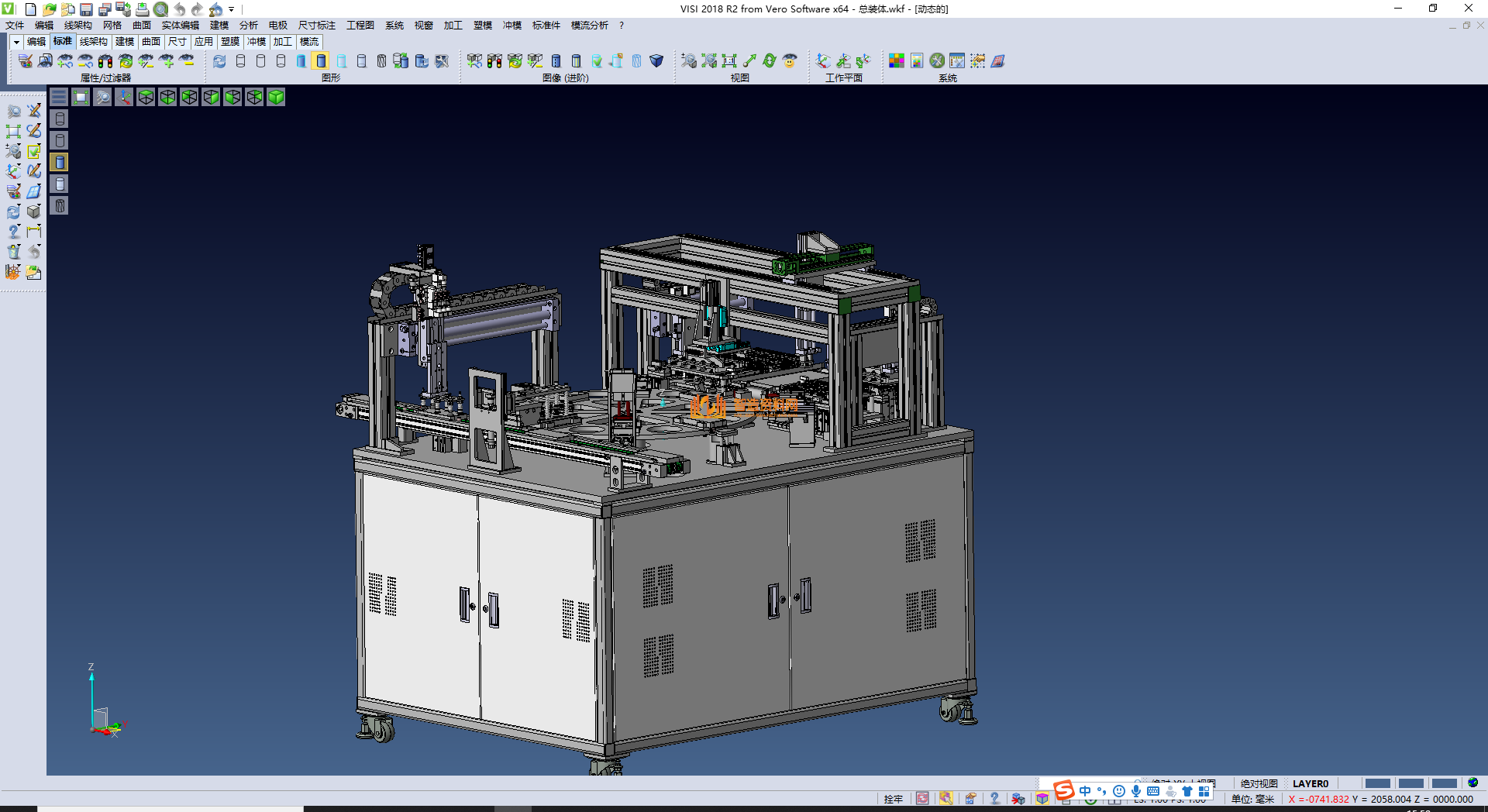
Task: Click the print icon in quick toolbar
Action: point(142,9)
